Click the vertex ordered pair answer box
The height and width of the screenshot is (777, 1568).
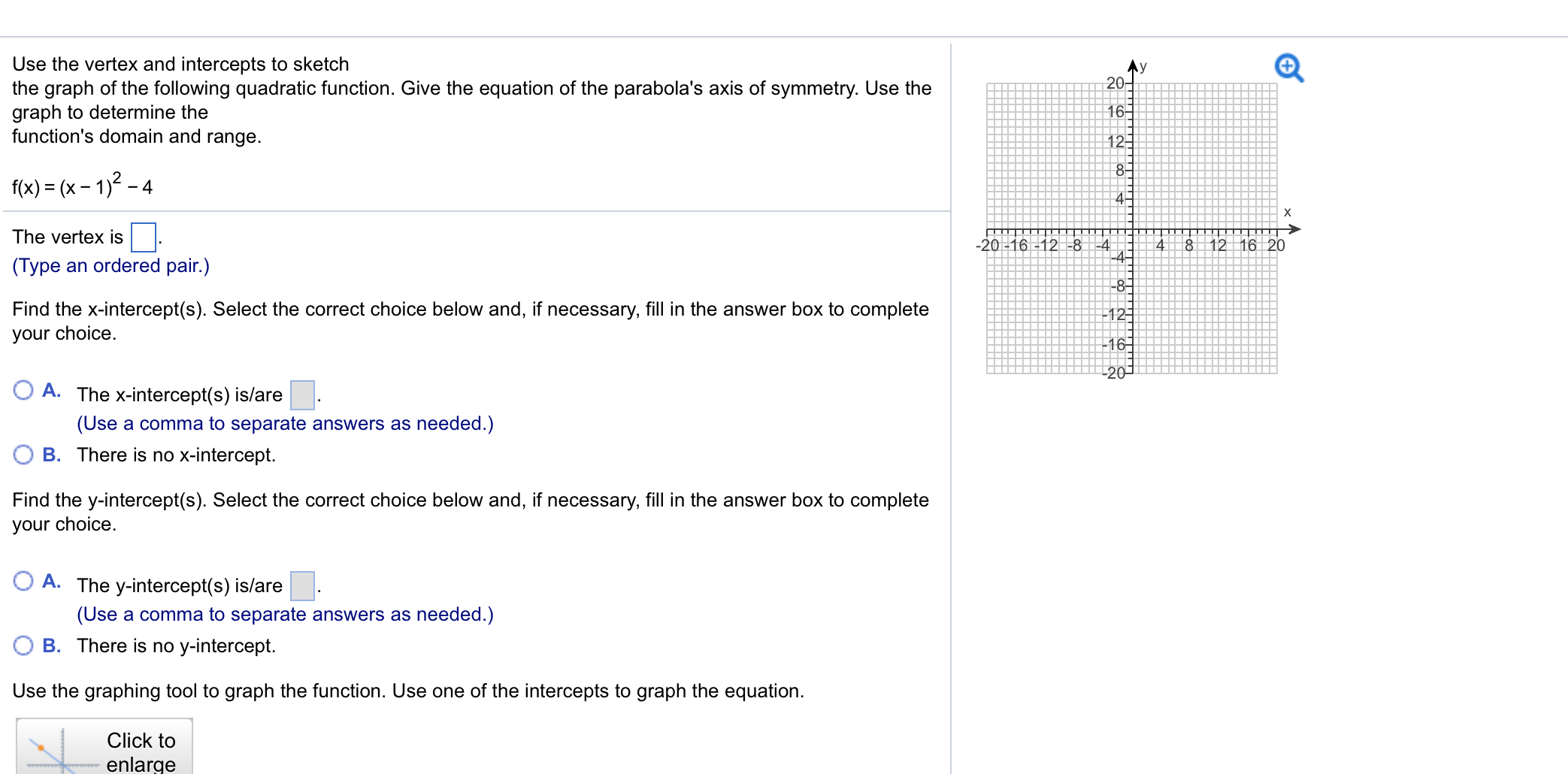tap(143, 237)
